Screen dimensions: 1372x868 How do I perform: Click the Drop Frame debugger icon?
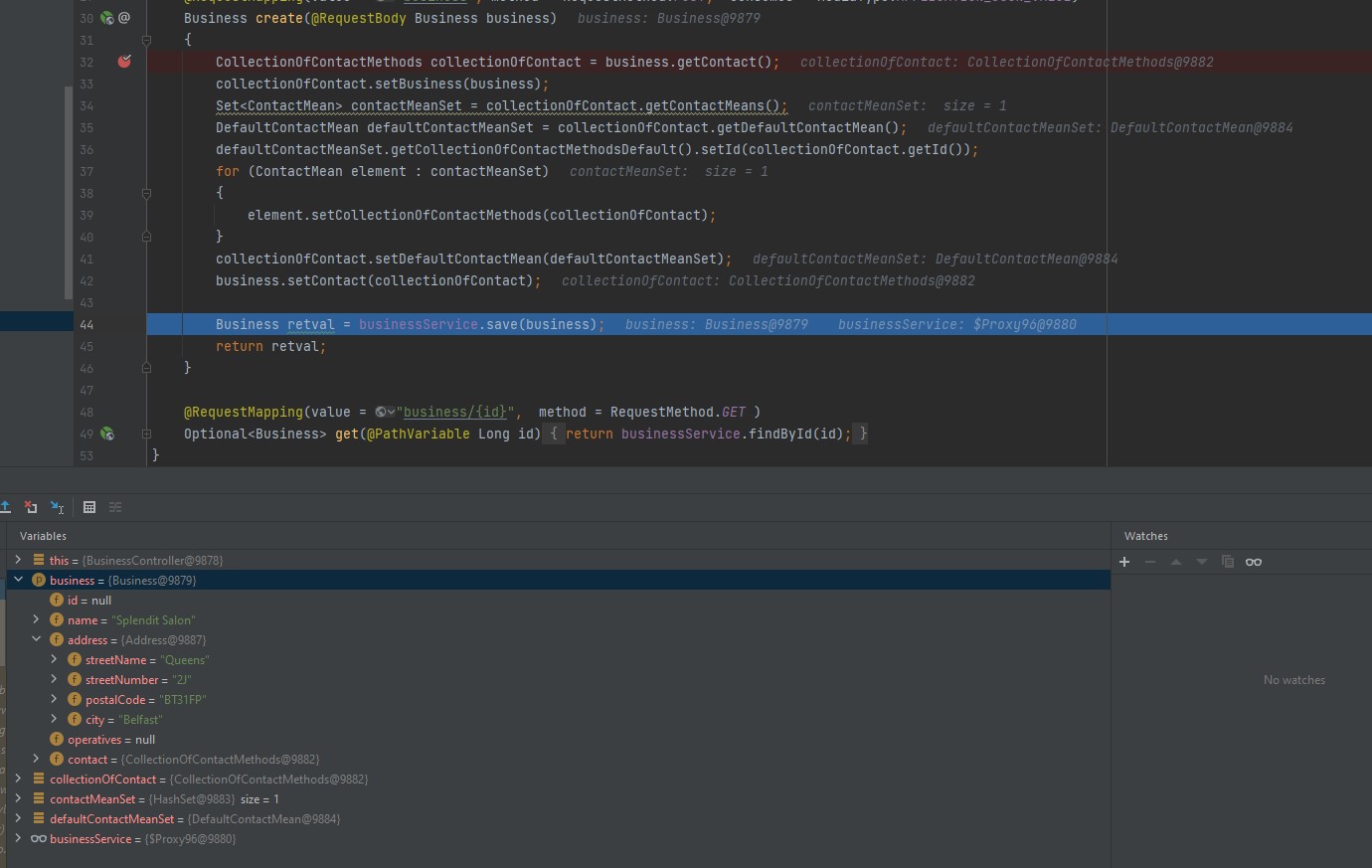tap(31, 507)
